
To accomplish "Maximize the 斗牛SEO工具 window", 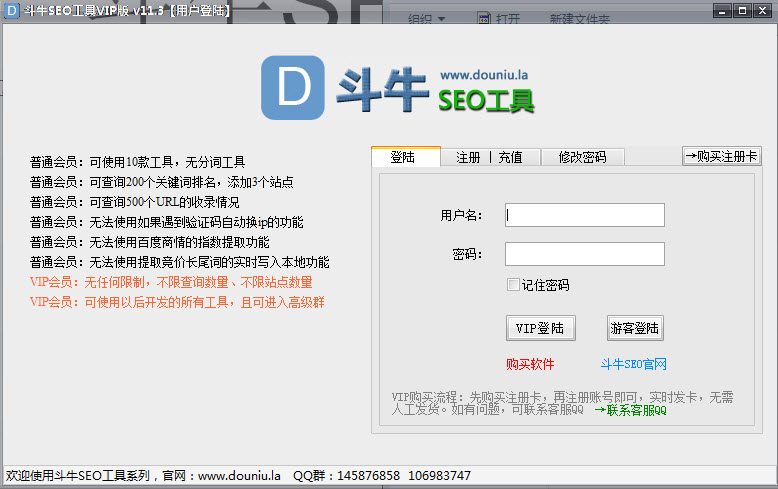I will pos(742,10).
